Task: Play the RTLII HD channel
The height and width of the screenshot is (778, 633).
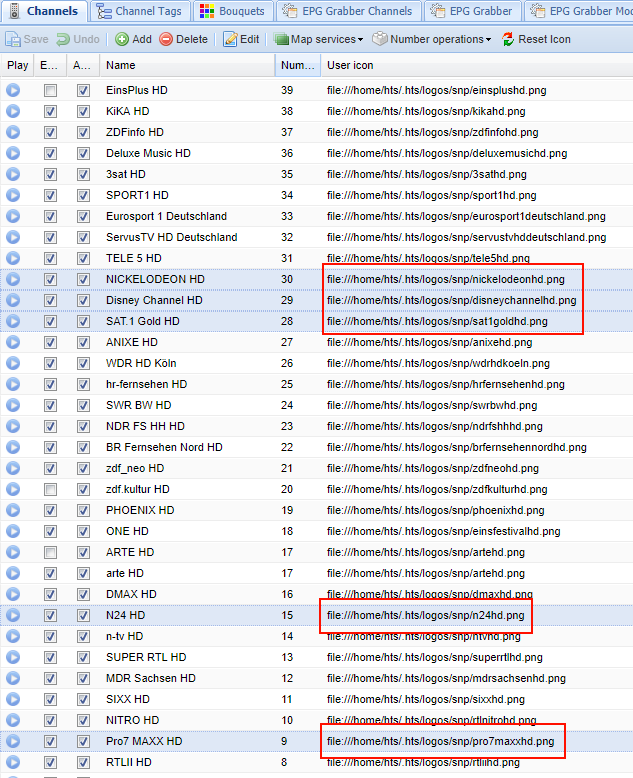Action: pyautogui.click(x=13, y=762)
